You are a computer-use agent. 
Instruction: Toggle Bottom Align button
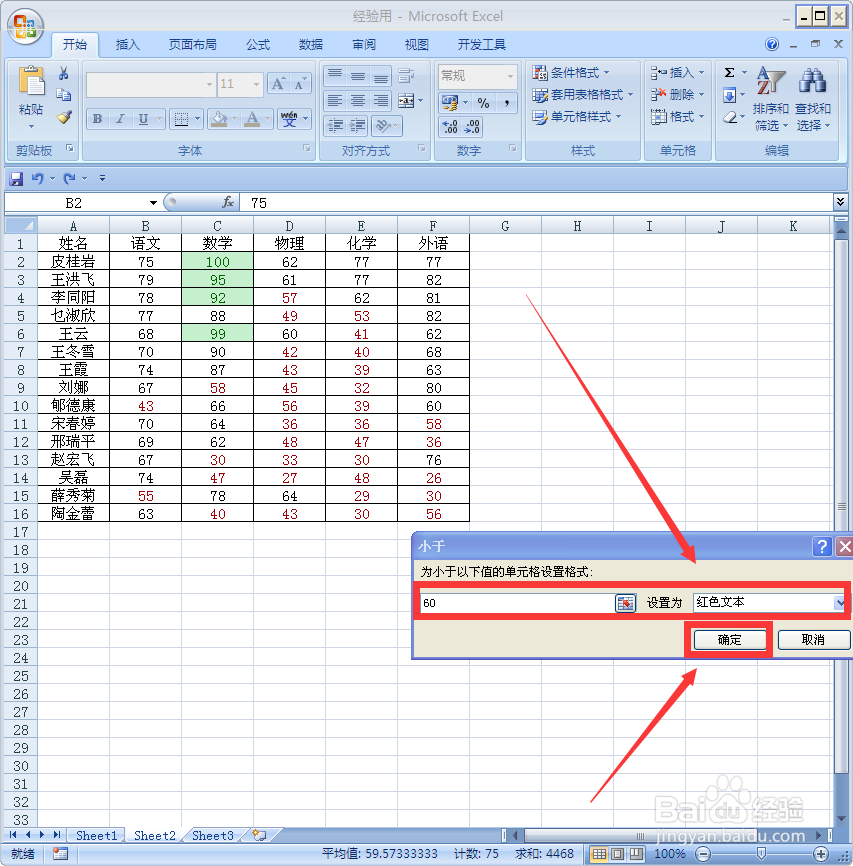381,76
